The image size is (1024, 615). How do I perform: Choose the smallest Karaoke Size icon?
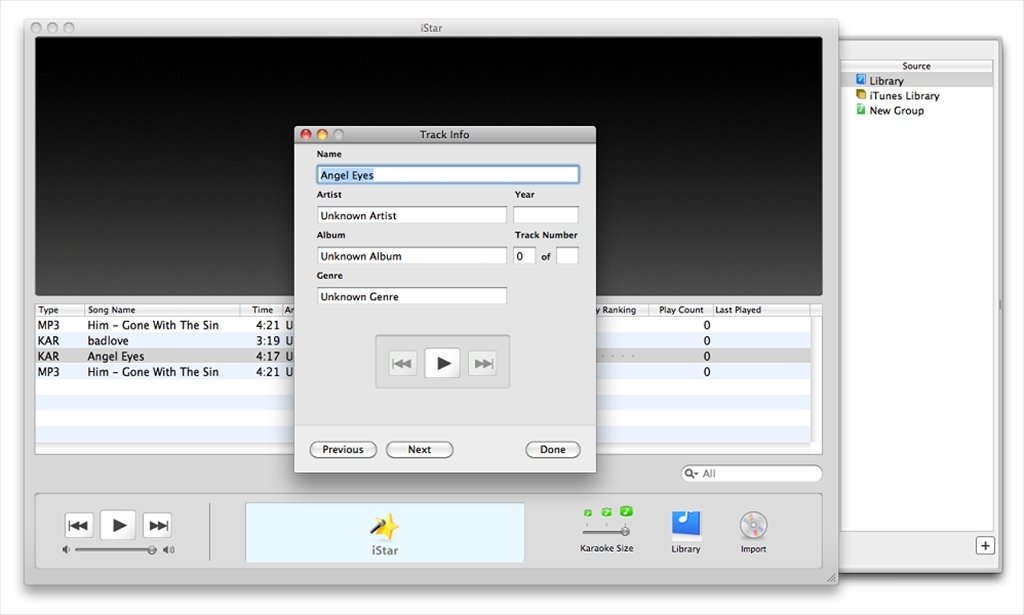(x=587, y=513)
